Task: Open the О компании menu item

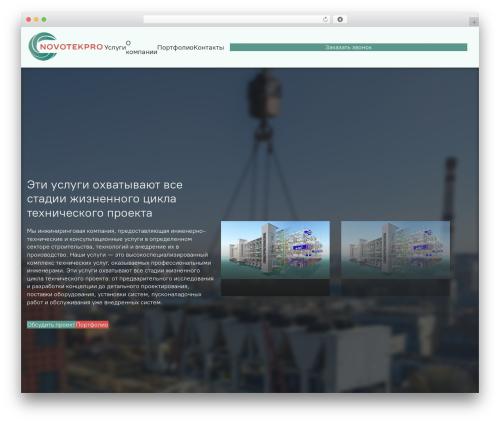Action: pyautogui.click(x=141, y=47)
